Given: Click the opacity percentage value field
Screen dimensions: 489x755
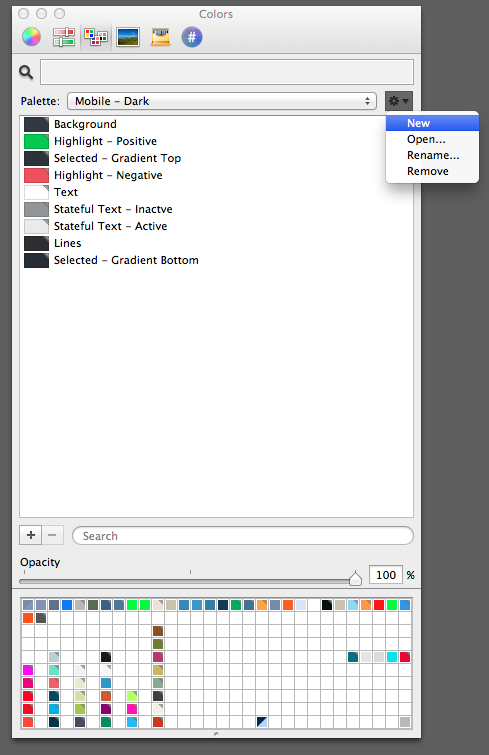Looking at the screenshot, I should (x=386, y=575).
